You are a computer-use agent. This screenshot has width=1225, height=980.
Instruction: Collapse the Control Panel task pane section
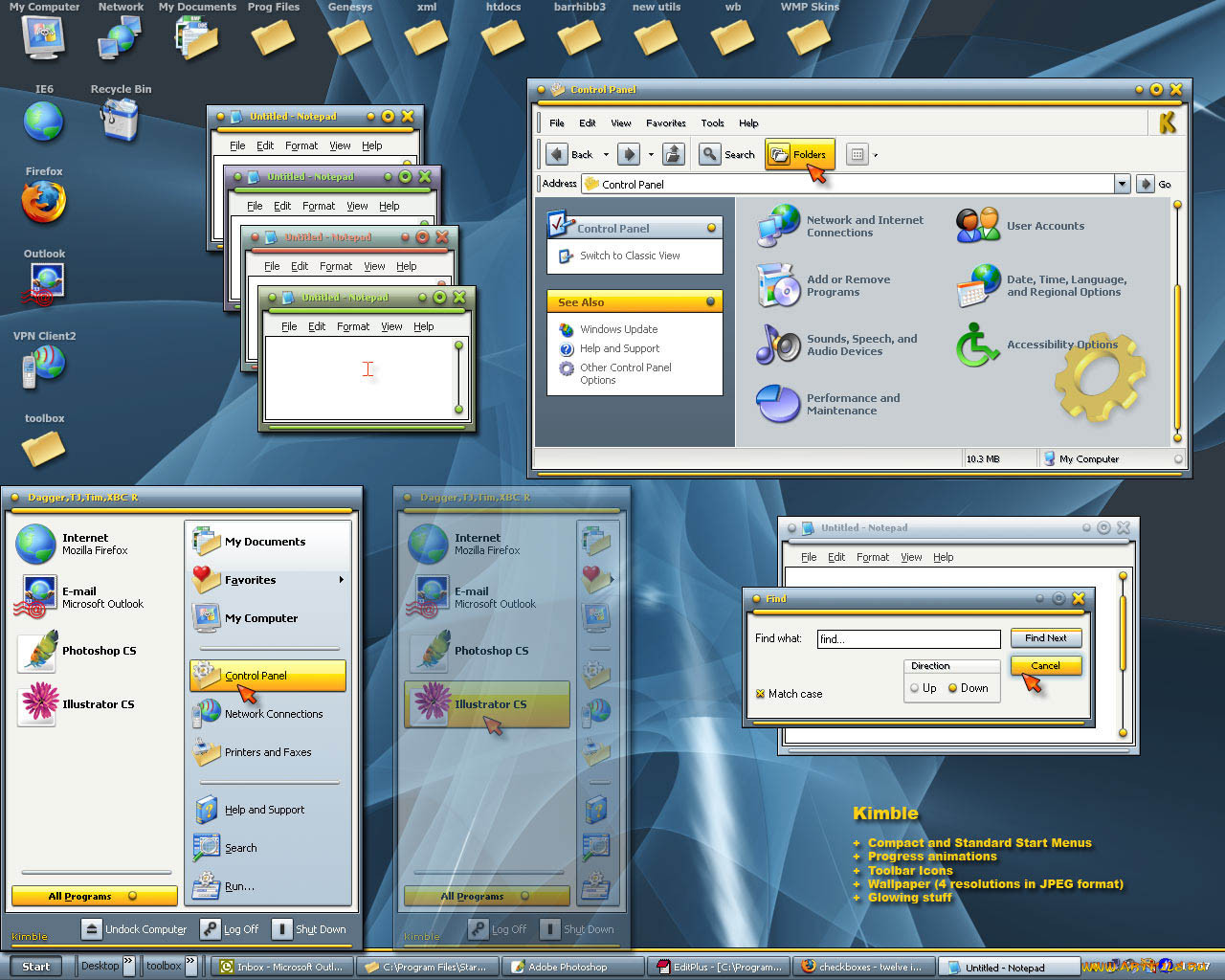point(711,228)
